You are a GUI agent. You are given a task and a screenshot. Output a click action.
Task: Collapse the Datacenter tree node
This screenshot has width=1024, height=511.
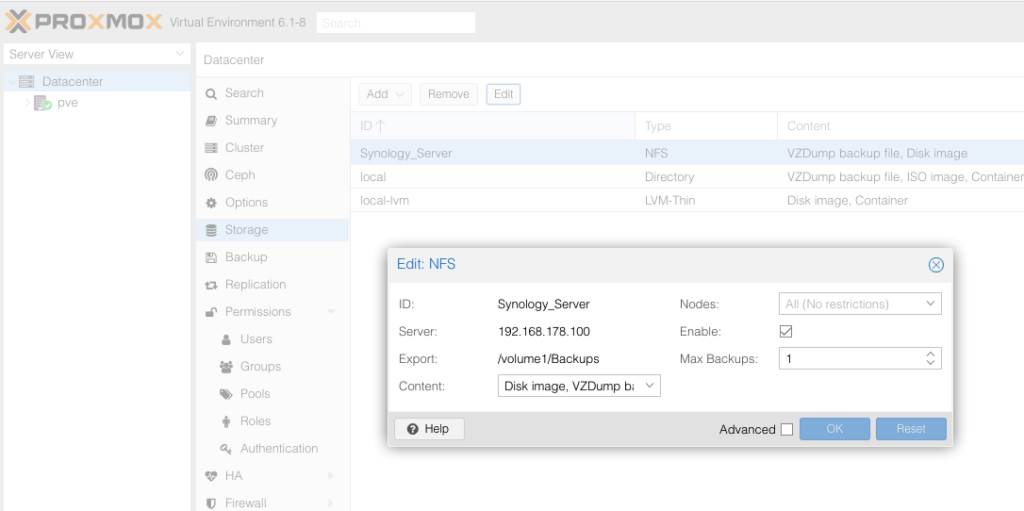(12, 82)
